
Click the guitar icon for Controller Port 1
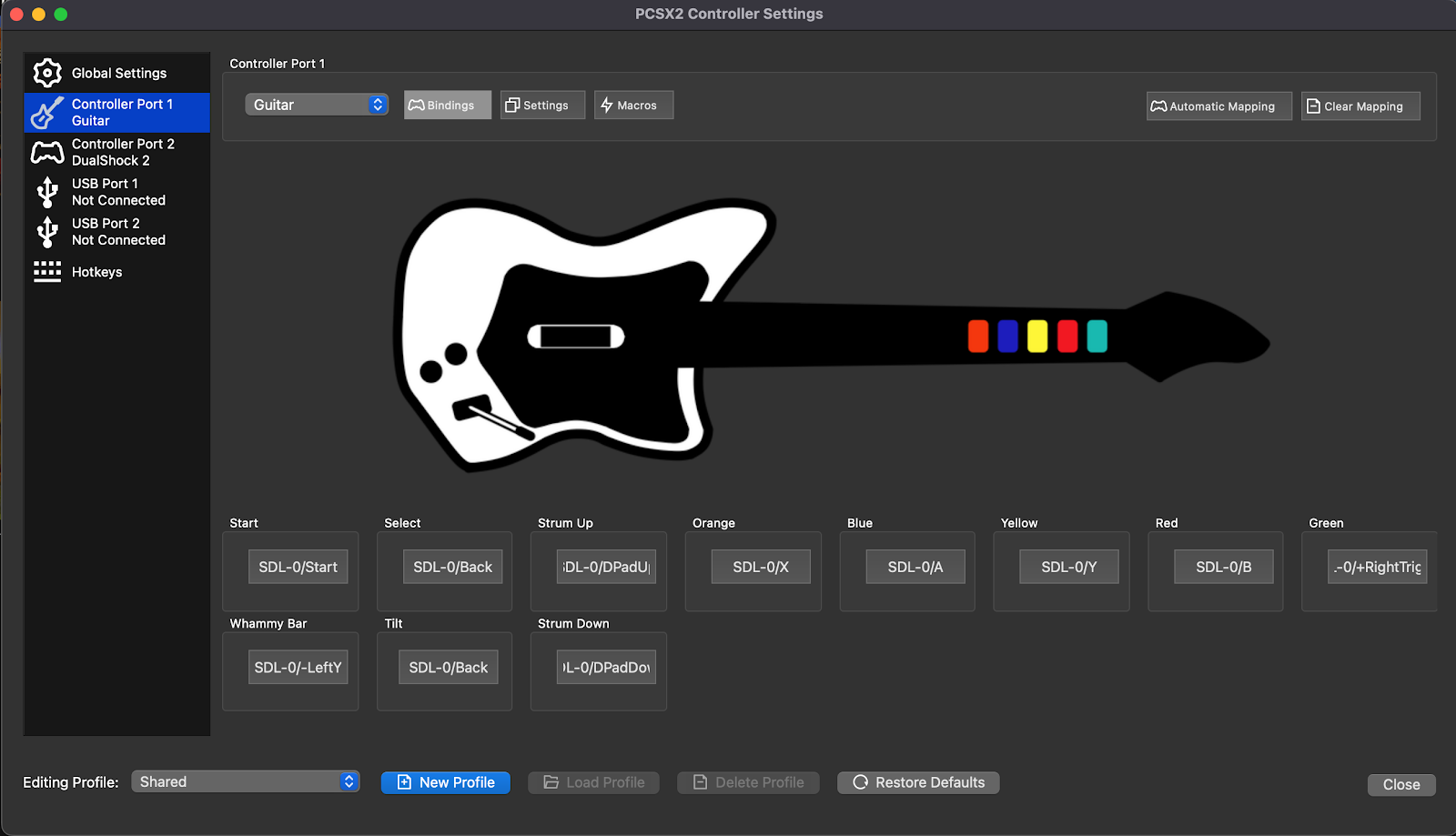point(47,113)
